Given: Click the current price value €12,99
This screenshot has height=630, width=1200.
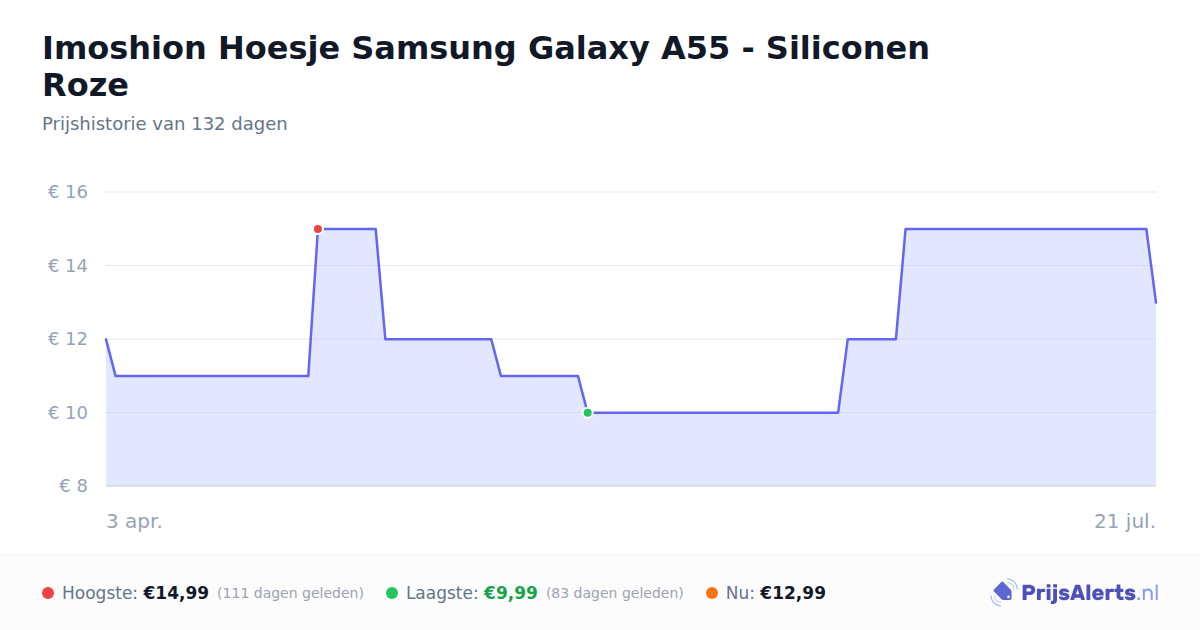Looking at the screenshot, I should click(x=793, y=593).
